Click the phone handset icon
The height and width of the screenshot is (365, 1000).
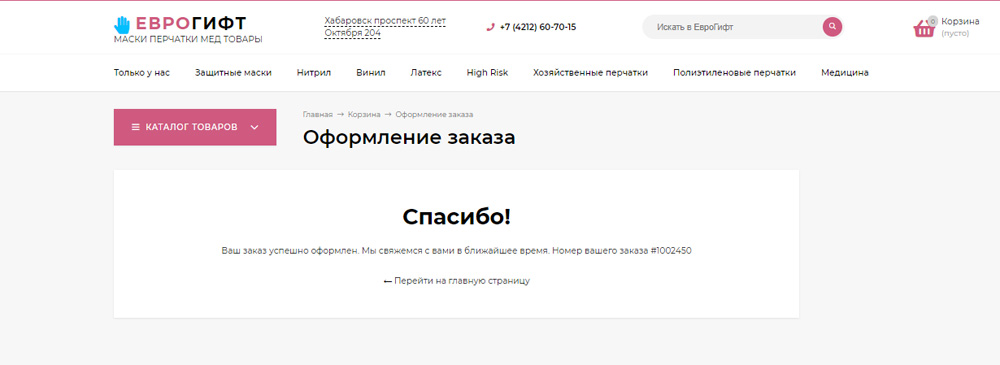pyautogui.click(x=490, y=27)
